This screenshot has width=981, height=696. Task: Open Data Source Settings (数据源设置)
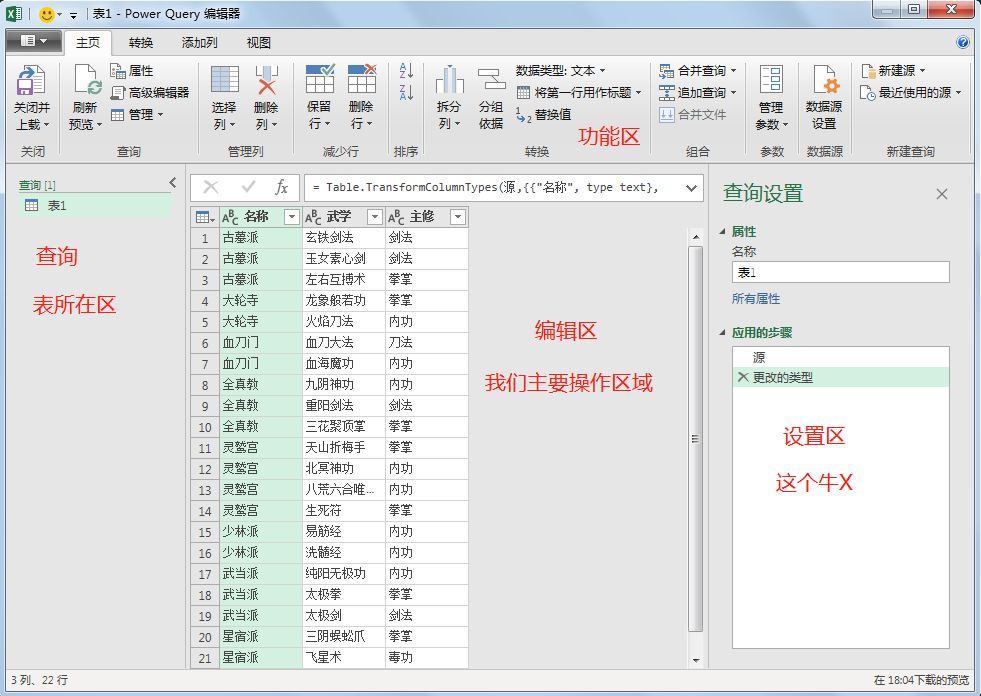(824, 97)
